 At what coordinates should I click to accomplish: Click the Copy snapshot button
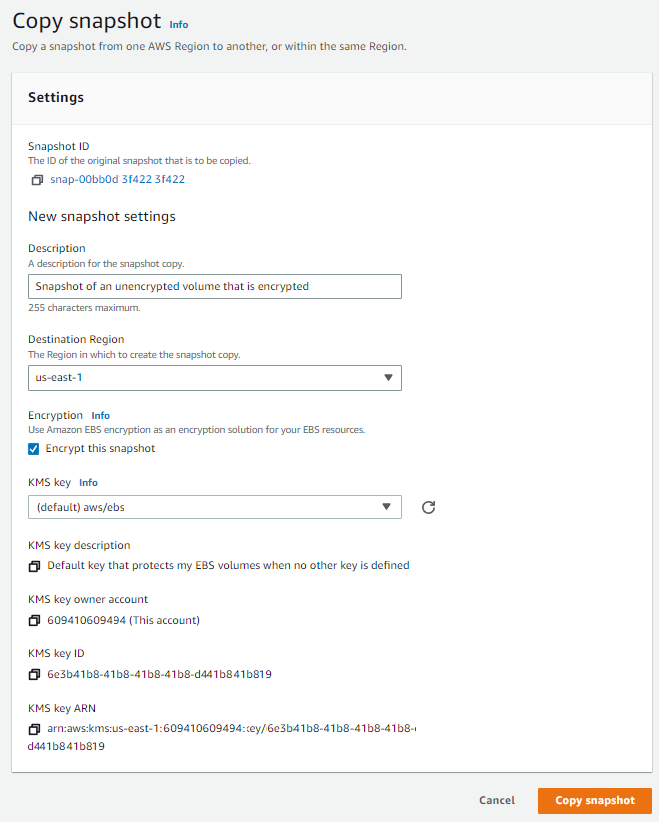[x=595, y=800]
